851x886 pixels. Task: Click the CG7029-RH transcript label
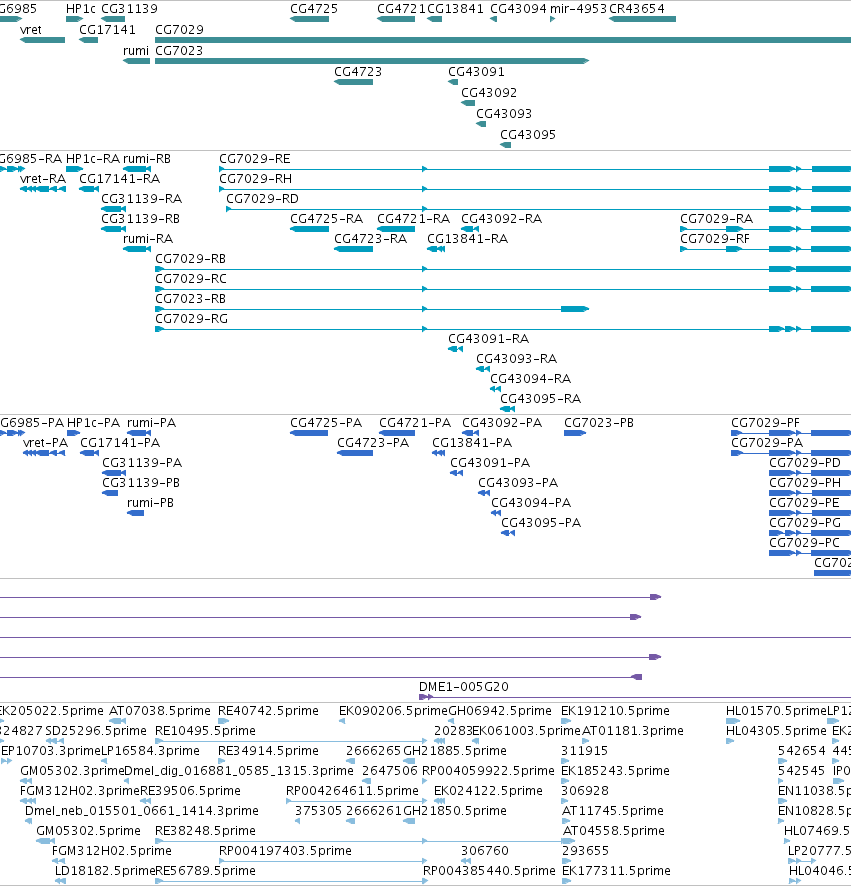255,179
